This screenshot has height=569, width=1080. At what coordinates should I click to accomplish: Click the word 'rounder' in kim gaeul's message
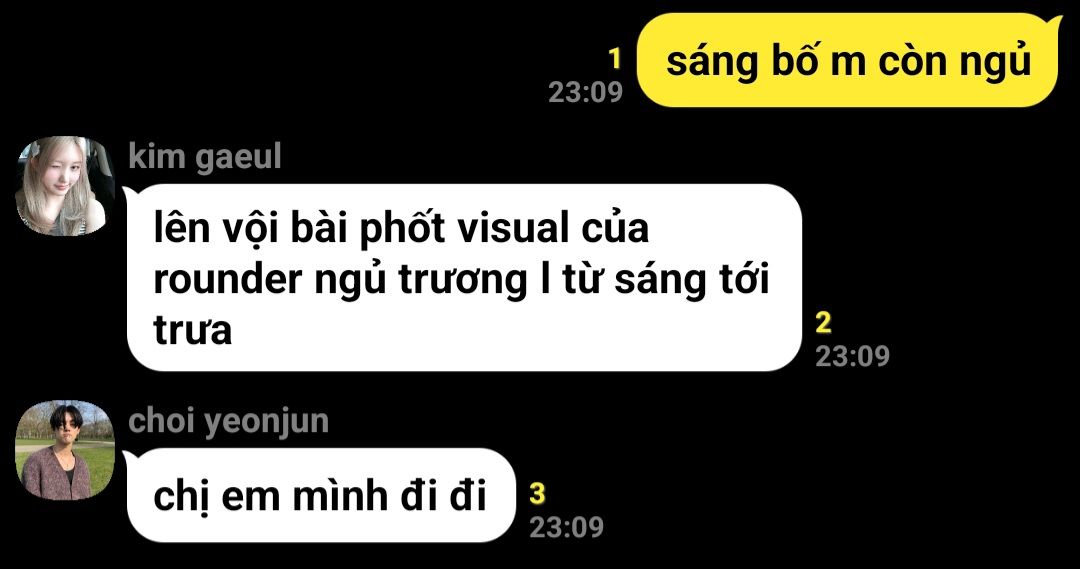pyautogui.click(x=228, y=280)
